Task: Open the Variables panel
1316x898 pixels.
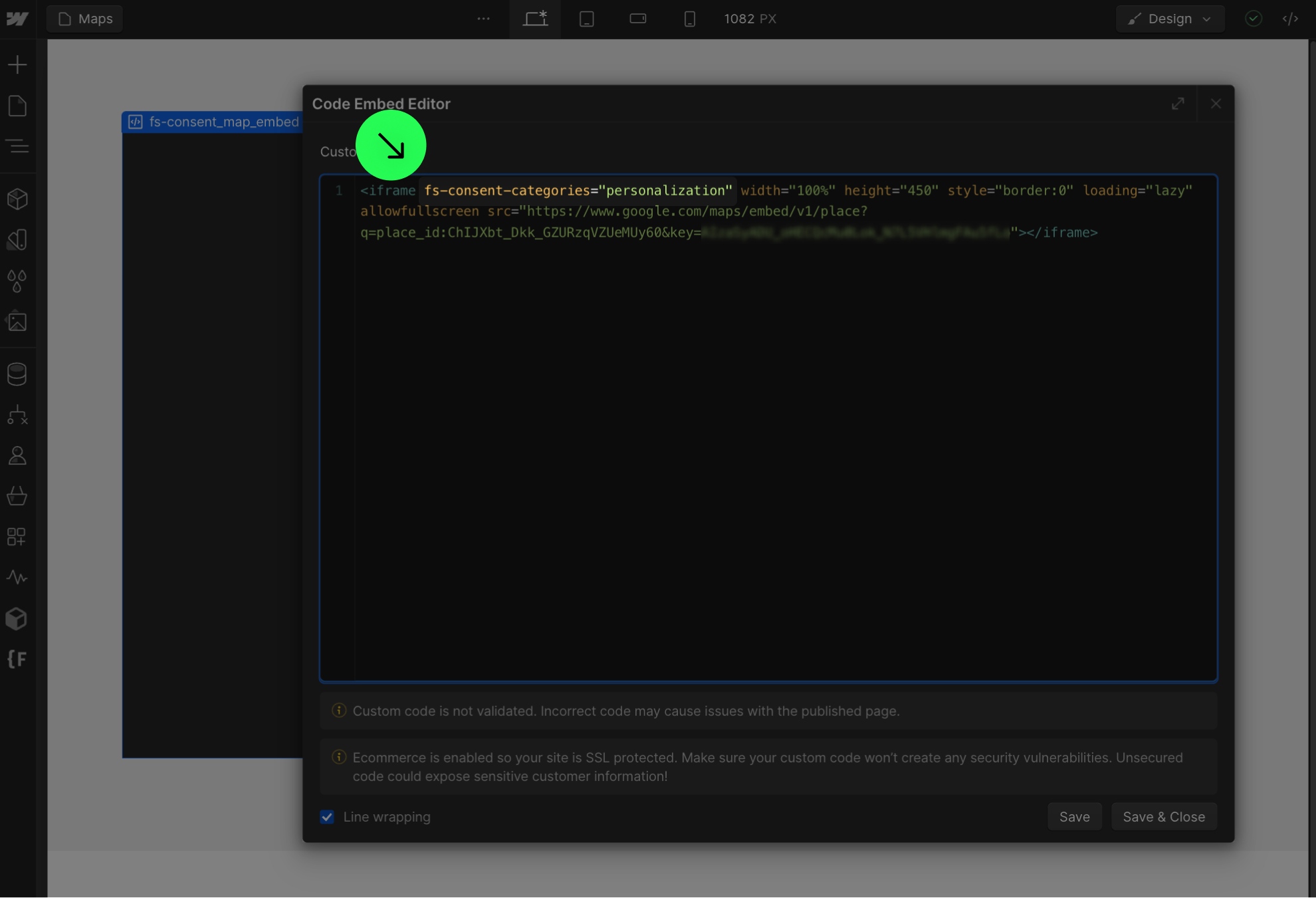Action: [17, 240]
